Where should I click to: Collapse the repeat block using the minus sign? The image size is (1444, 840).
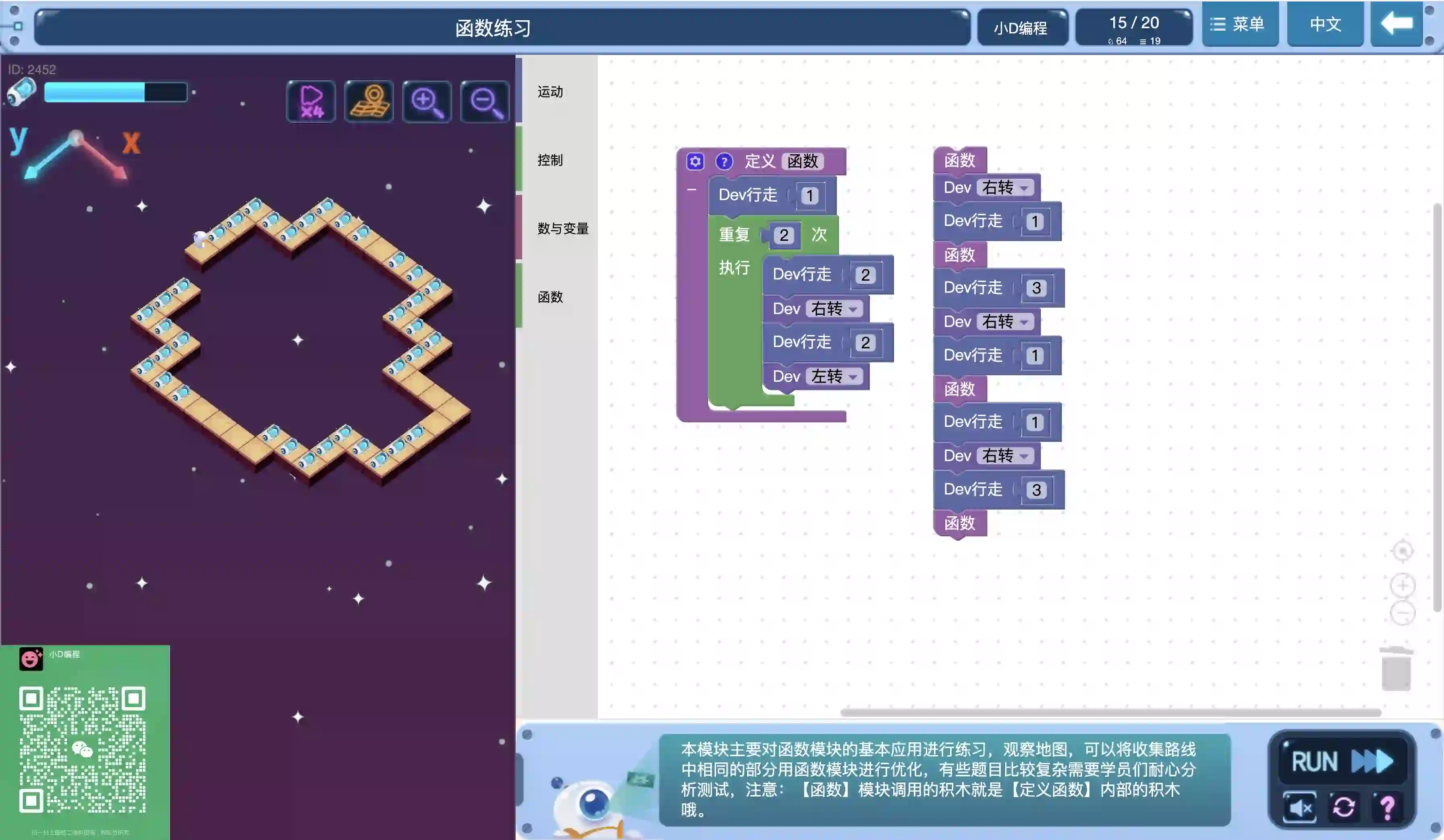coord(692,190)
